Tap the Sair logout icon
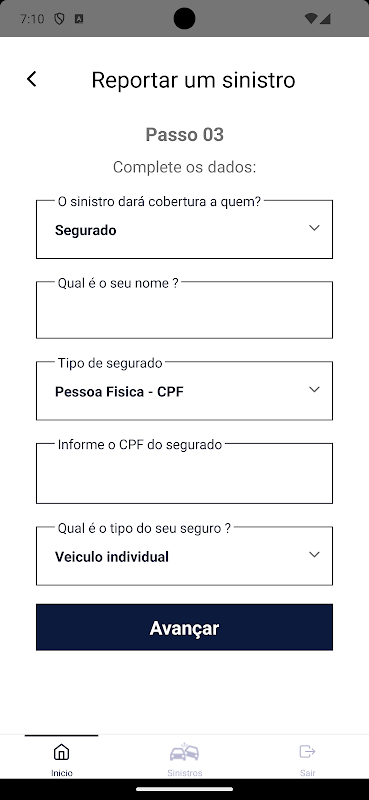This screenshot has height=800, width=369. click(307, 752)
